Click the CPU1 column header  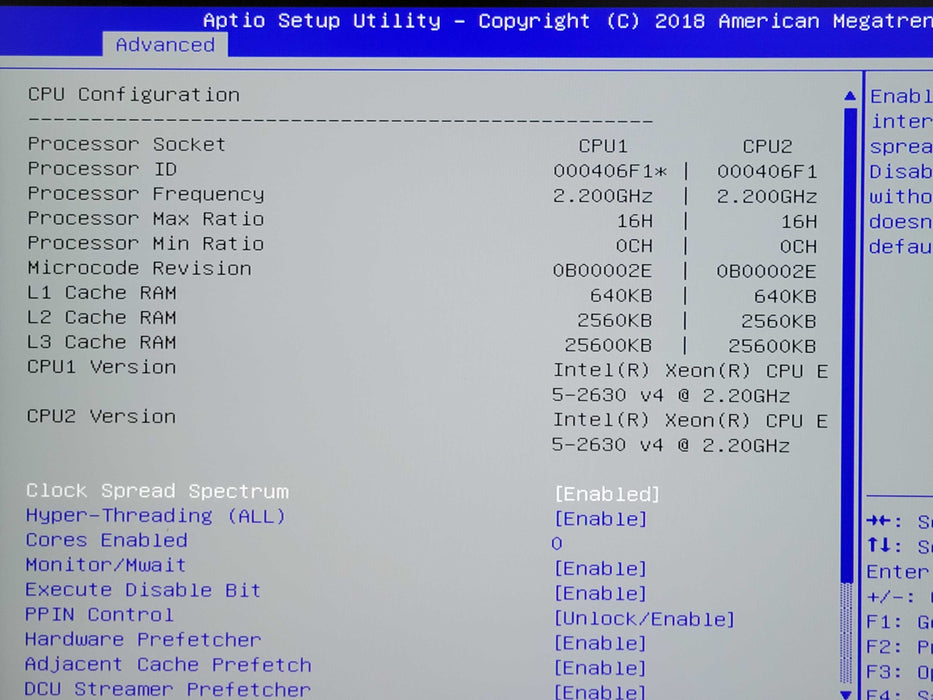click(x=603, y=146)
